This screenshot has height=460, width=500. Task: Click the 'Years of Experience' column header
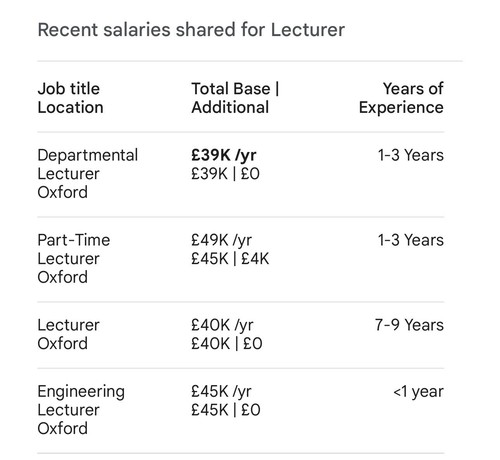[401, 98]
